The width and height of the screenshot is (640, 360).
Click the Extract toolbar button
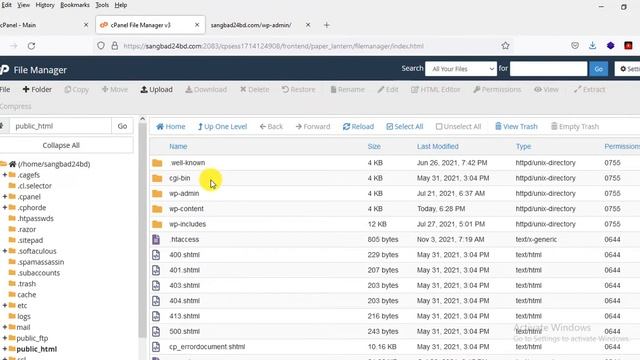589,89
